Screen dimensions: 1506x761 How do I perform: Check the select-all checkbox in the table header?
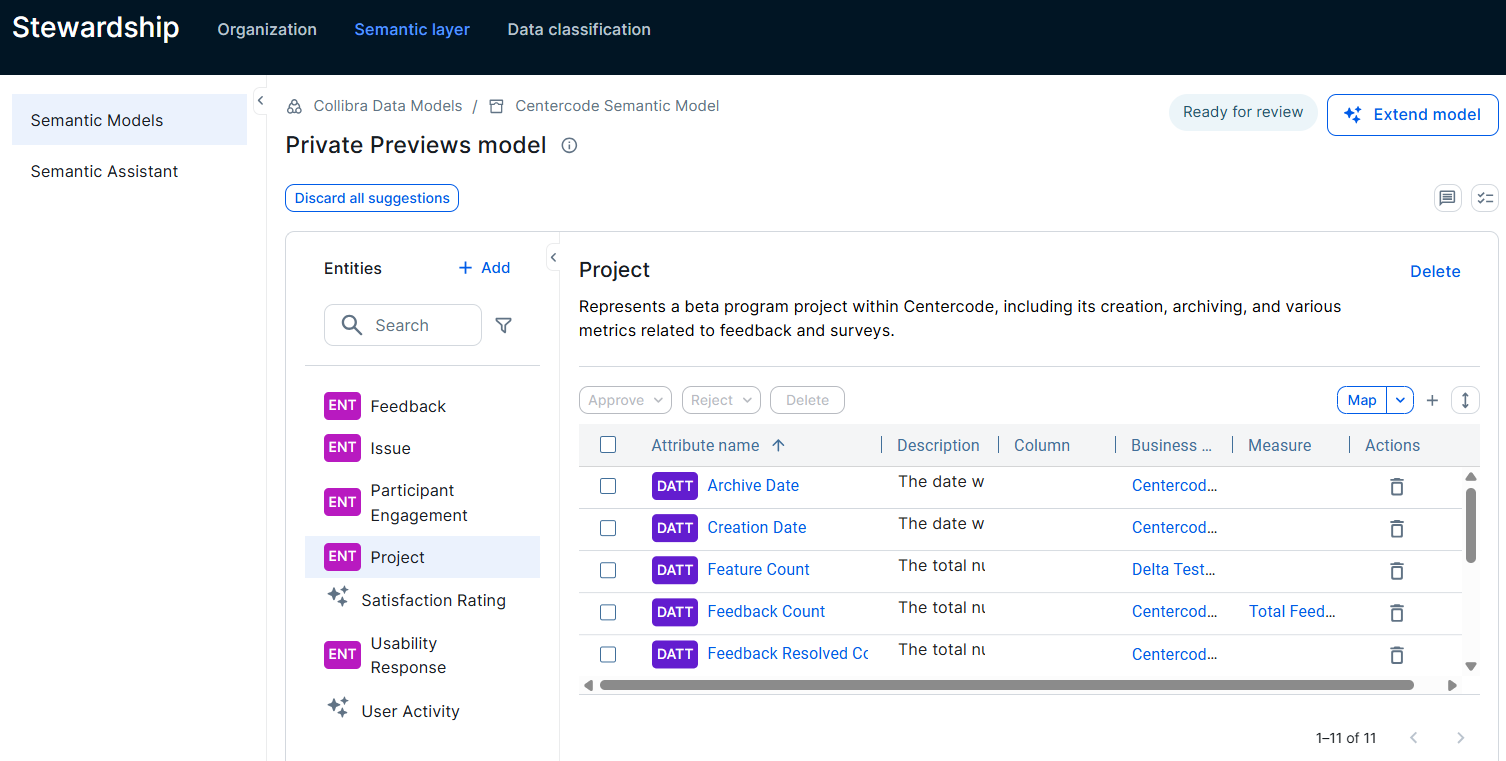tap(608, 444)
